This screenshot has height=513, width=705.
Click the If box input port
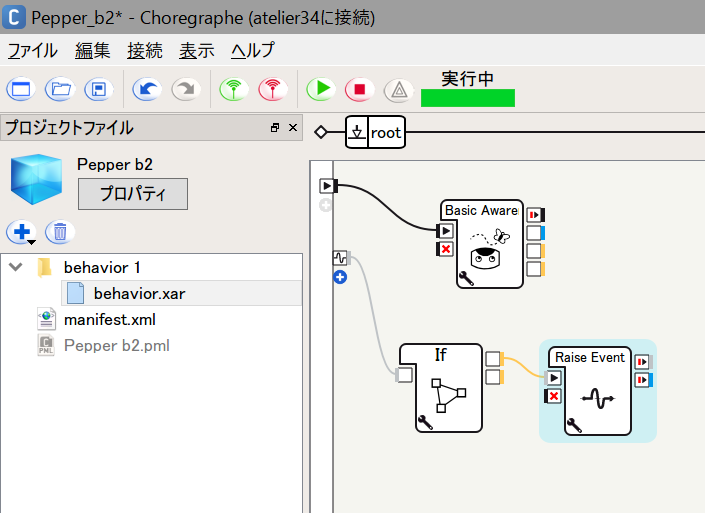[404, 375]
